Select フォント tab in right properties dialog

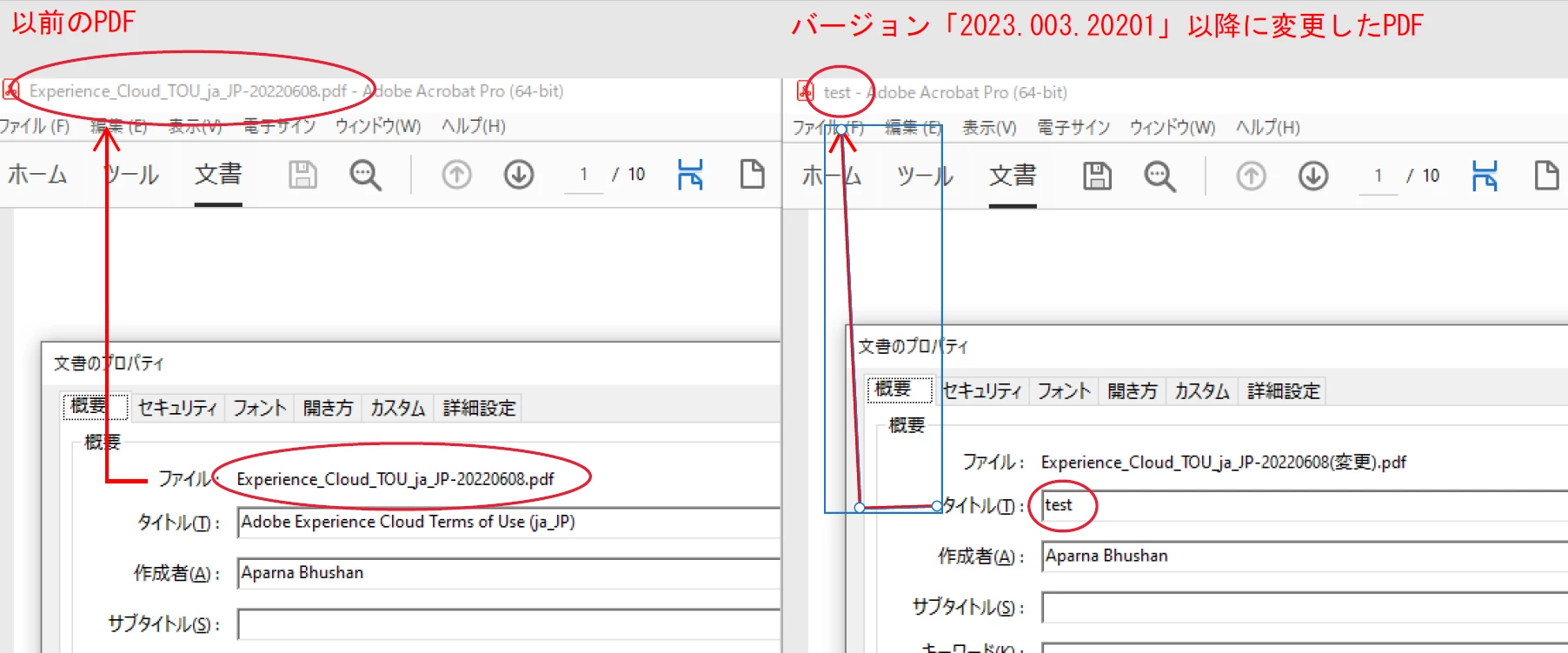pyautogui.click(x=1064, y=390)
